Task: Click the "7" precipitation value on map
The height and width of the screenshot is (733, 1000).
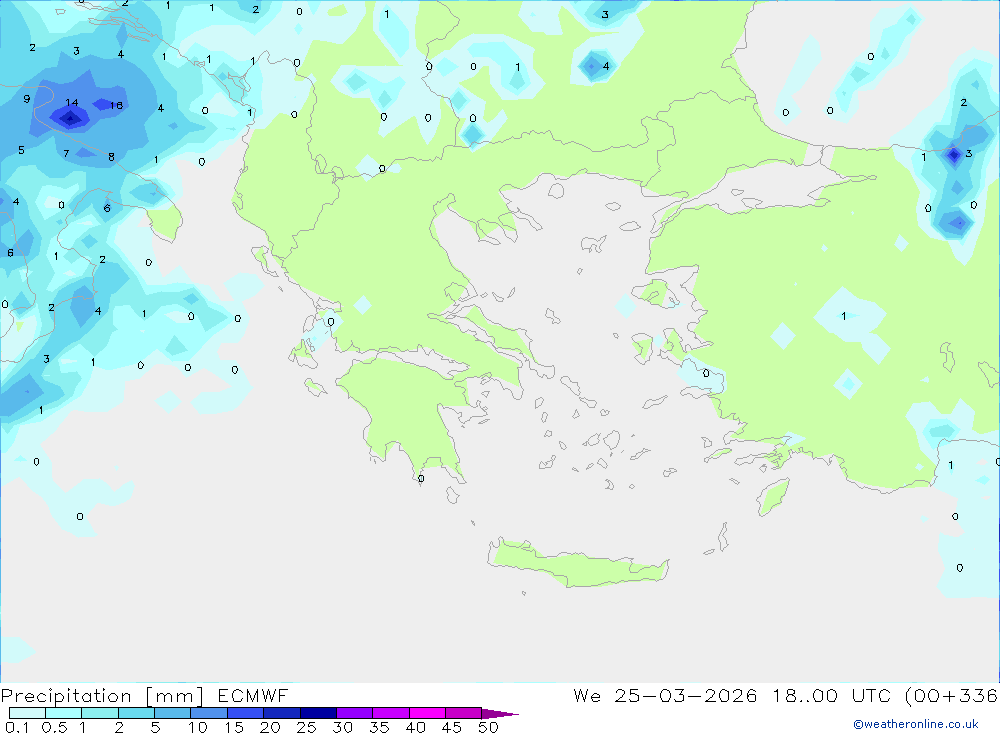Action: tap(66, 154)
